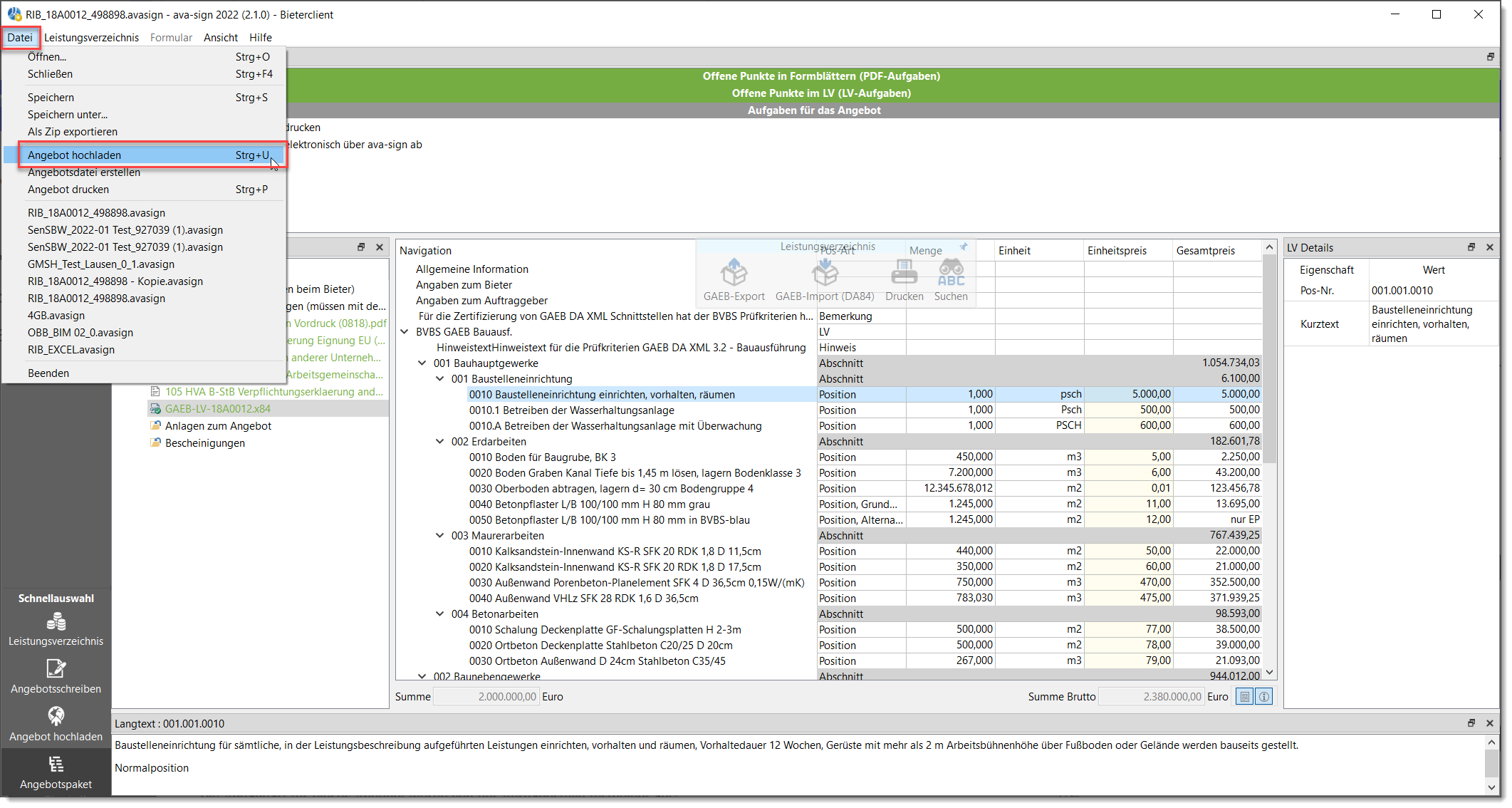The height and width of the screenshot is (808, 1512).
Task: Click Einheitspreis cell 5.000,00
Action: click(x=1128, y=394)
